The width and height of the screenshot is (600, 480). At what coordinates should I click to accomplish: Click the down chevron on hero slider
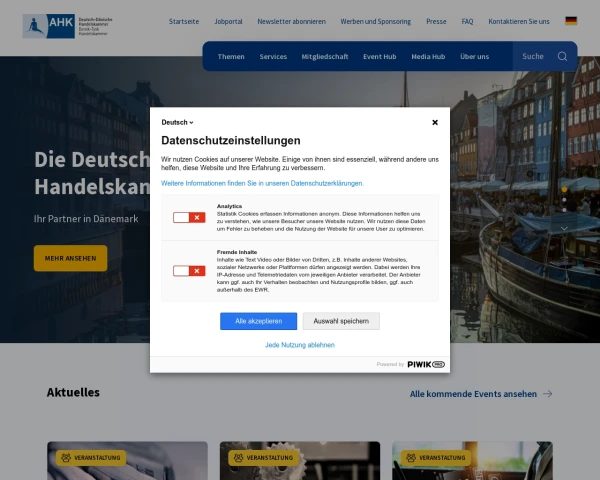click(x=564, y=228)
